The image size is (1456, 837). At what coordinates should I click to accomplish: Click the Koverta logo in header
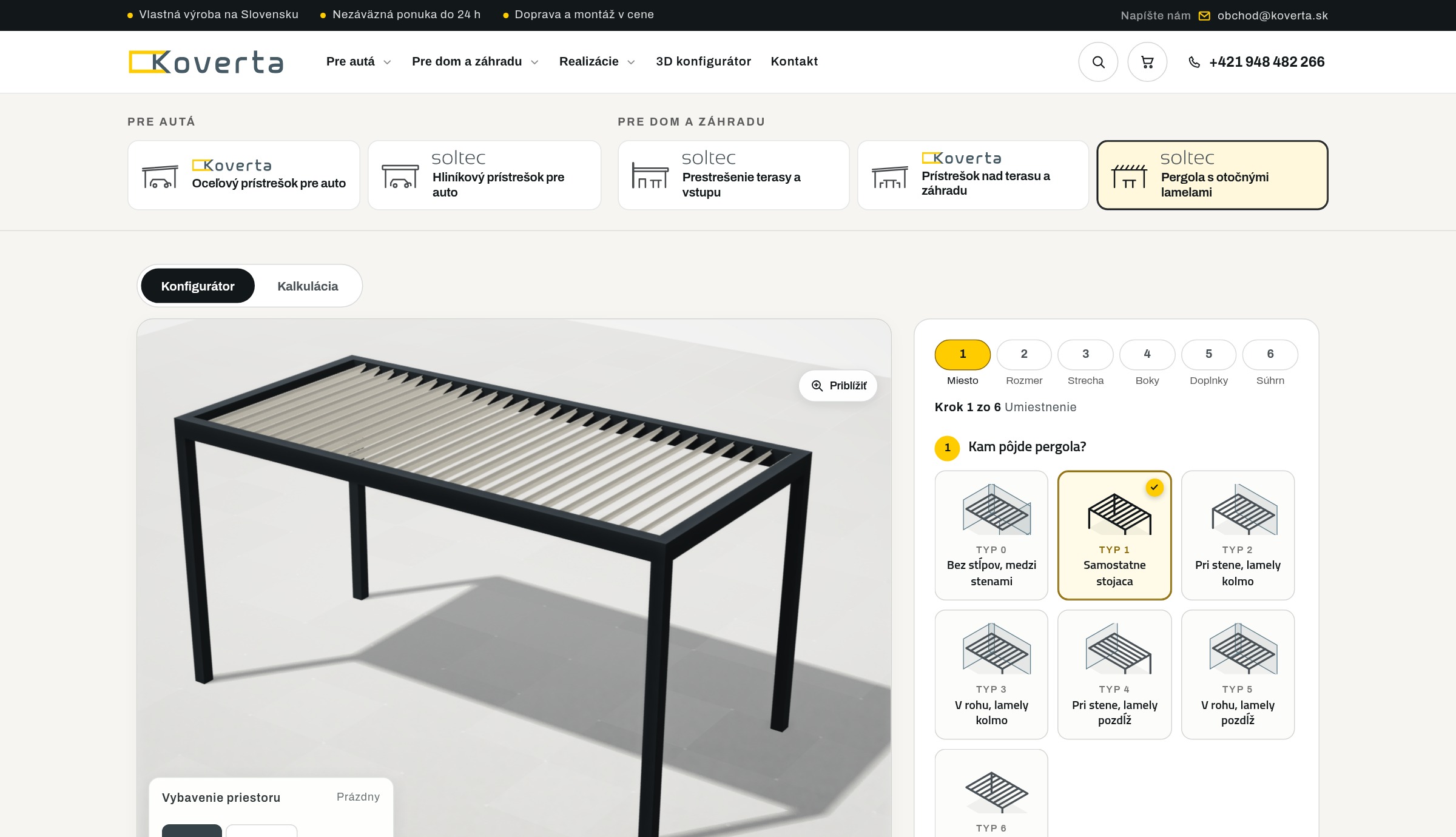point(206,62)
